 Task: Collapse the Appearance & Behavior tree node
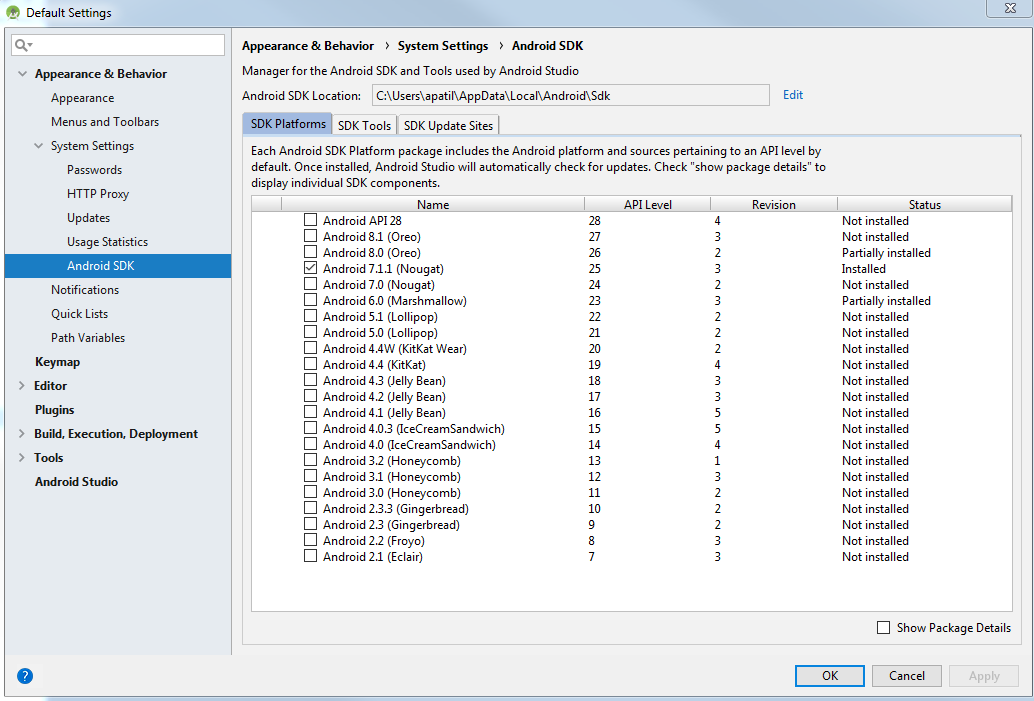pyautogui.click(x=22, y=74)
